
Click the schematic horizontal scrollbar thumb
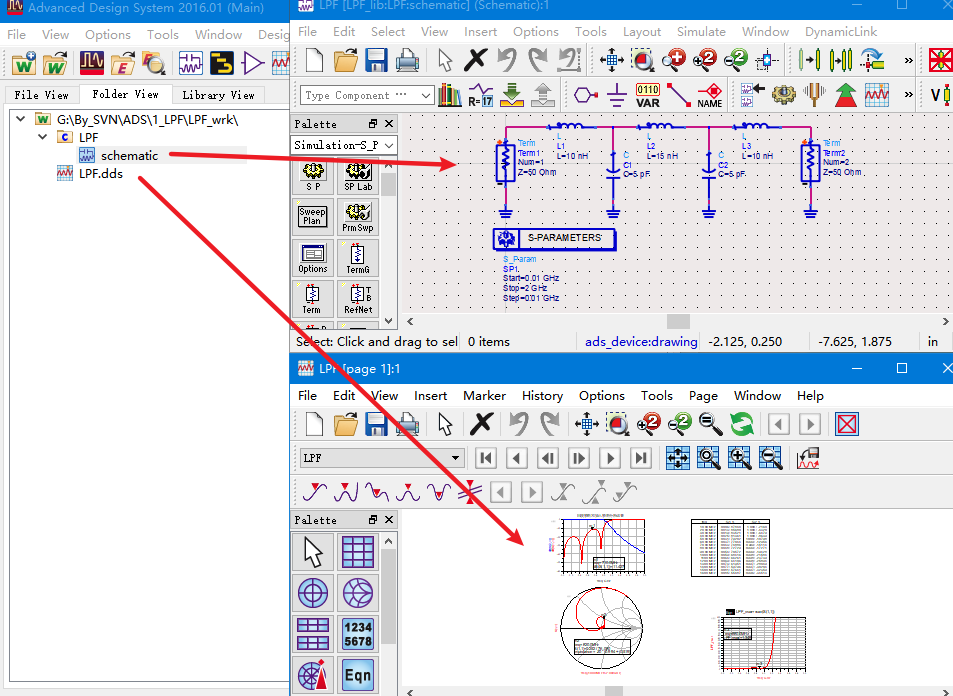coord(678,321)
